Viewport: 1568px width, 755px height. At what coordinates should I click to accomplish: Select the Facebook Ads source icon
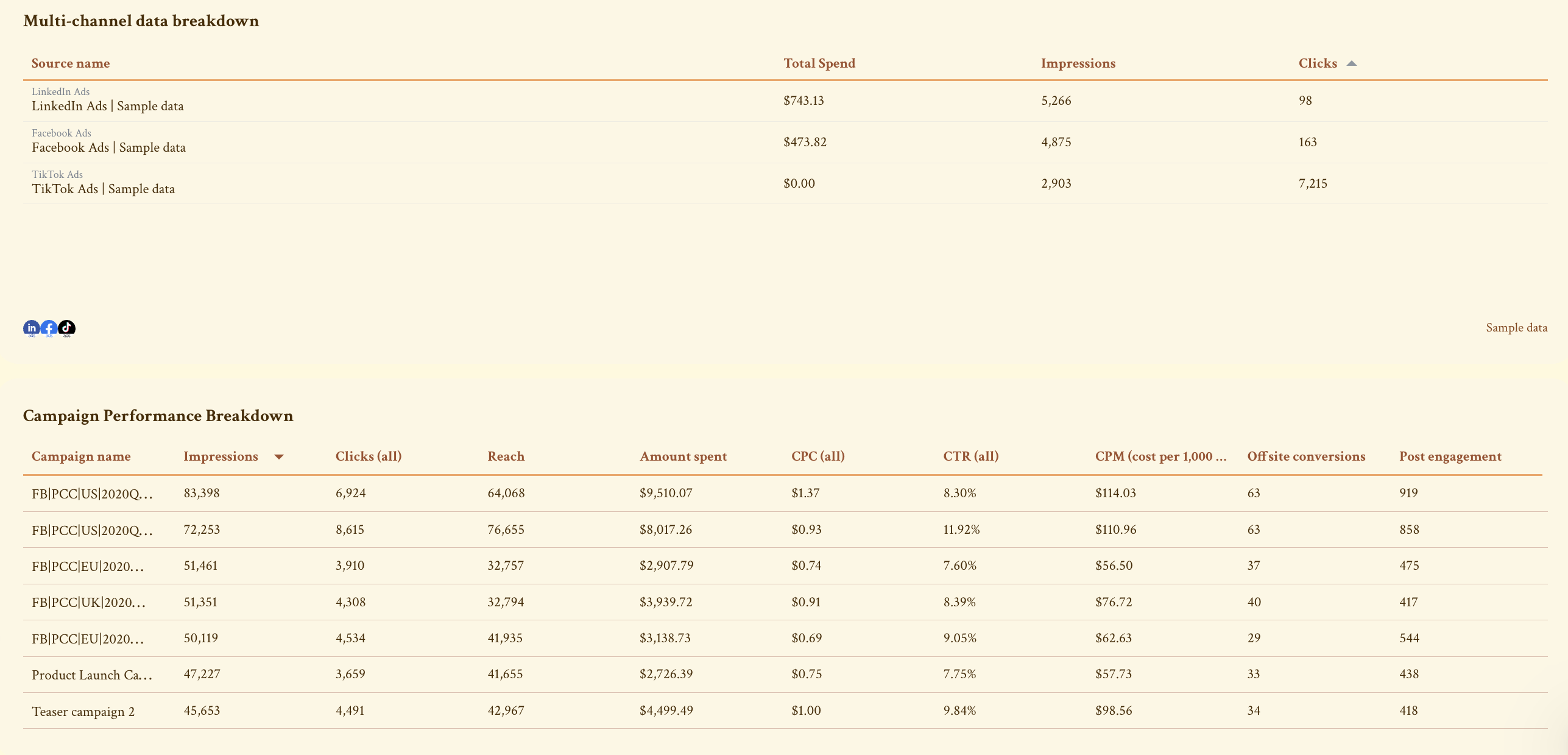(49, 328)
